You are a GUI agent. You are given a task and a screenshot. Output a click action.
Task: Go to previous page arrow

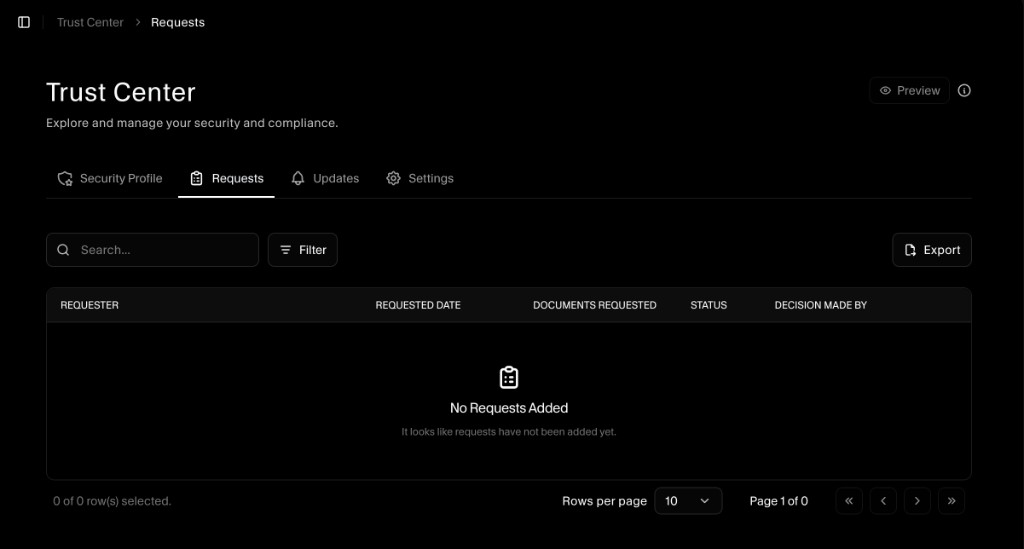pyautogui.click(x=883, y=501)
